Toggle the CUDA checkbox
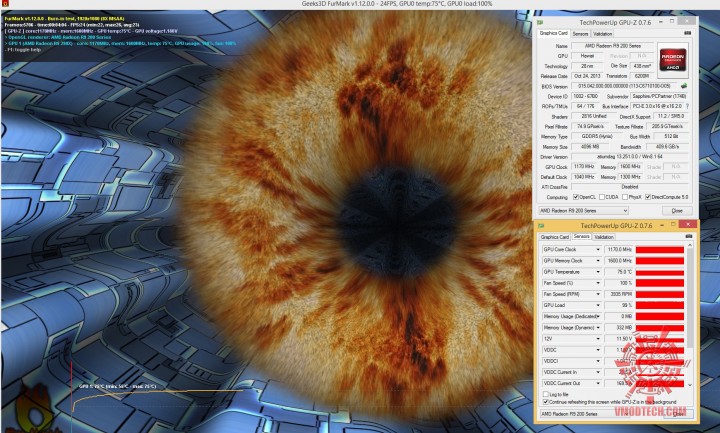Viewport: 720px width, 433px height. 602,197
